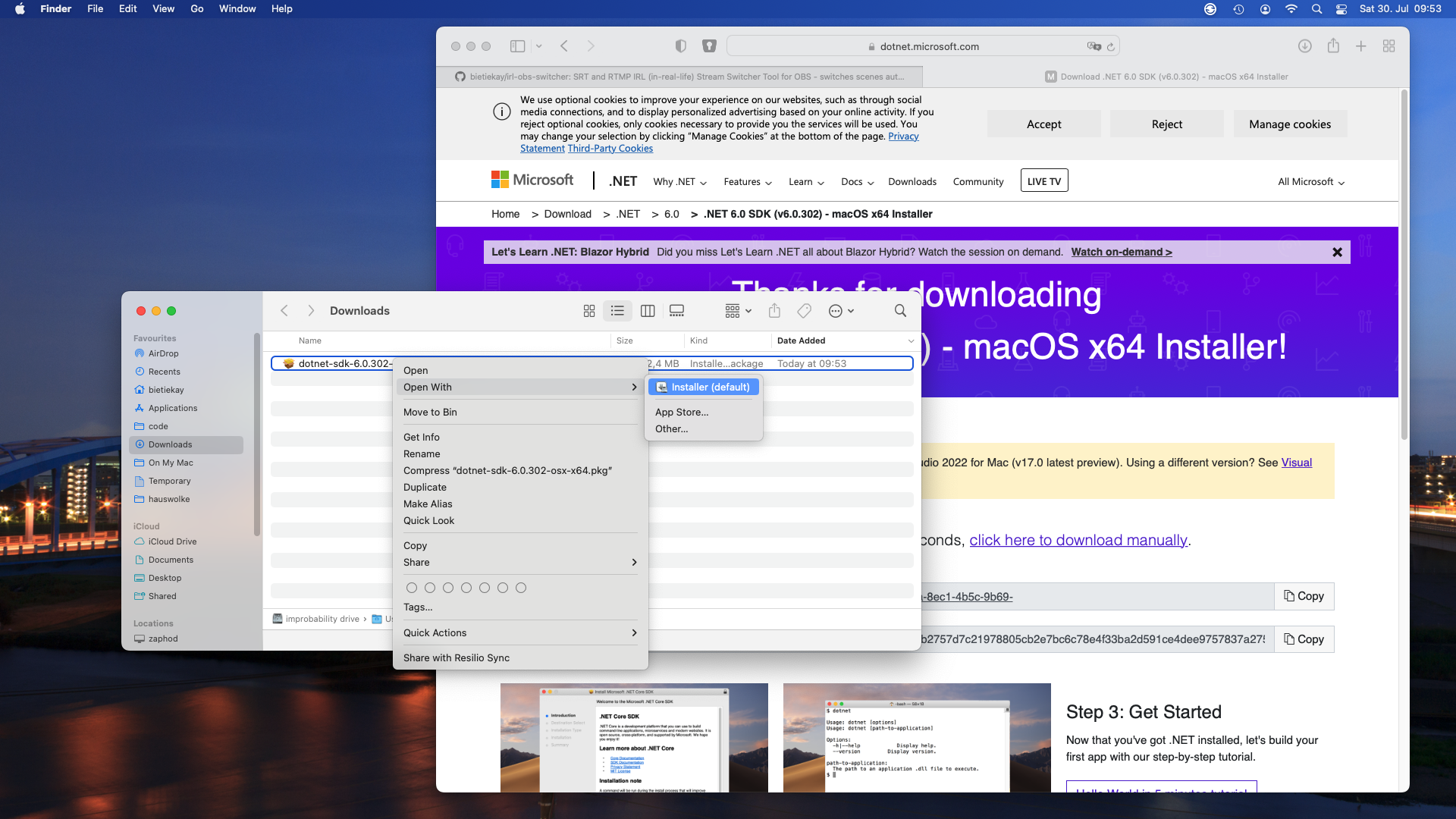Switch Finder to gallery view
The width and height of the screenshot is (1456, 819).
click(676, 311)
